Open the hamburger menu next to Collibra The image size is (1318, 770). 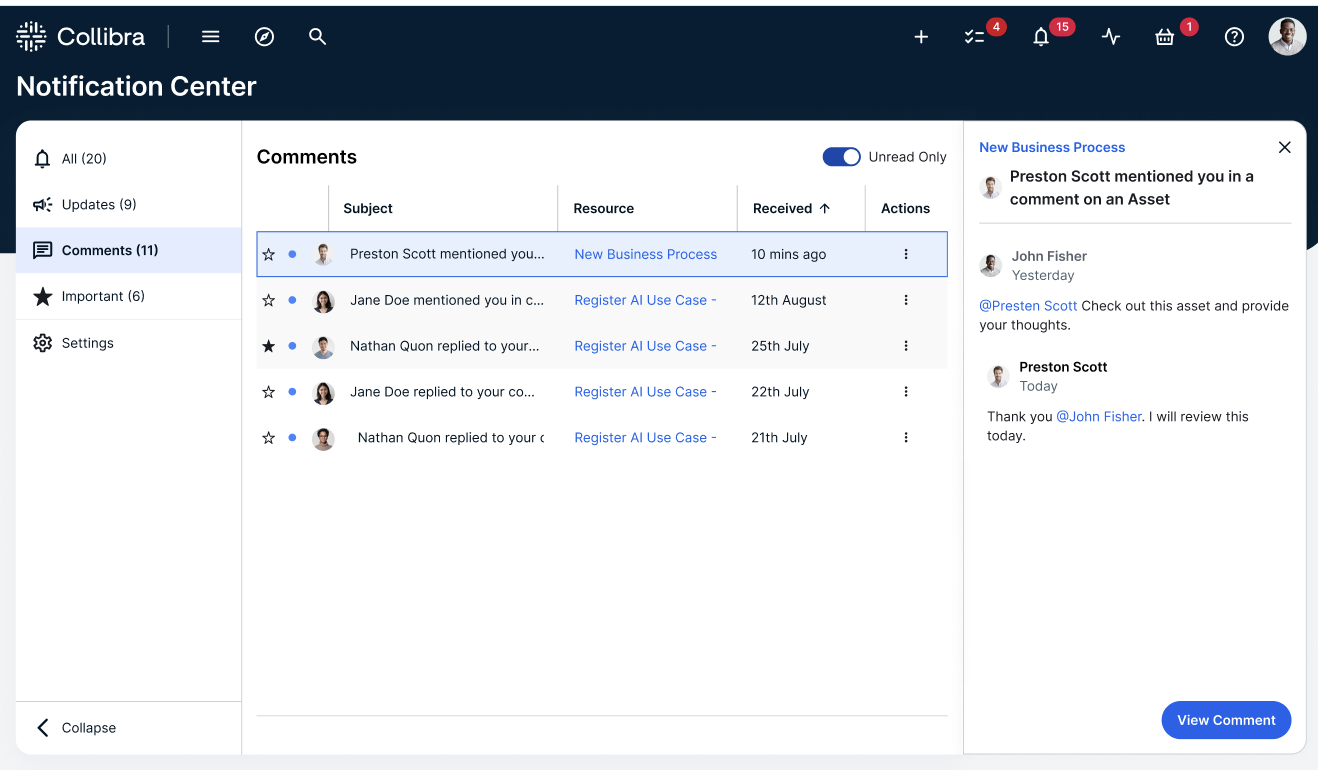click(210, 36)
